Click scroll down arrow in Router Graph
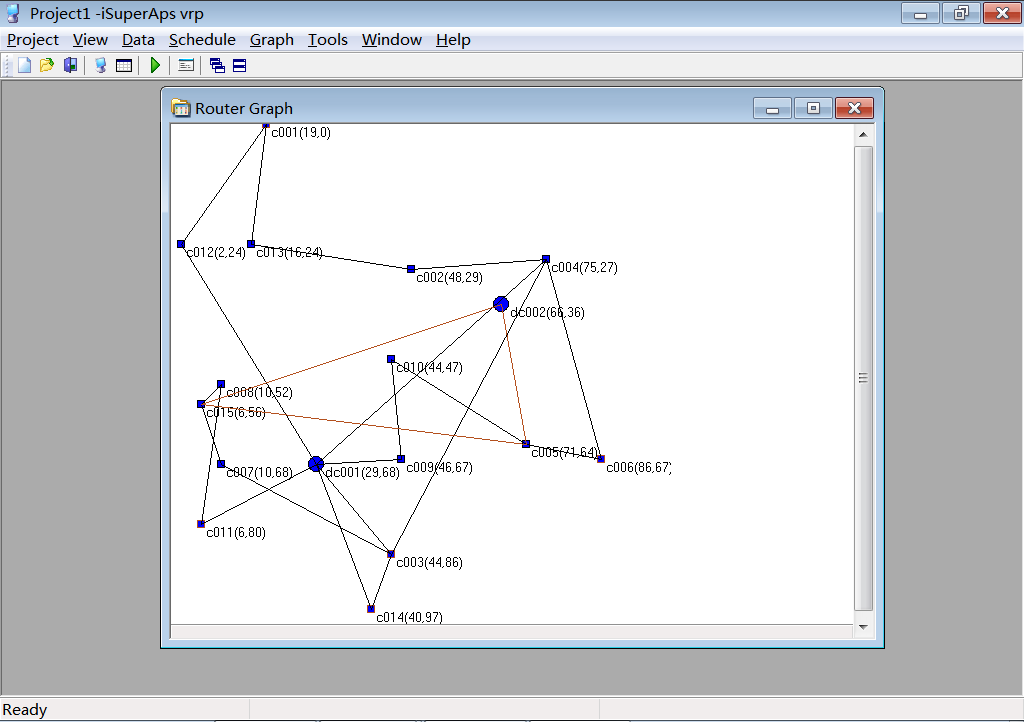 coord(864,627)
